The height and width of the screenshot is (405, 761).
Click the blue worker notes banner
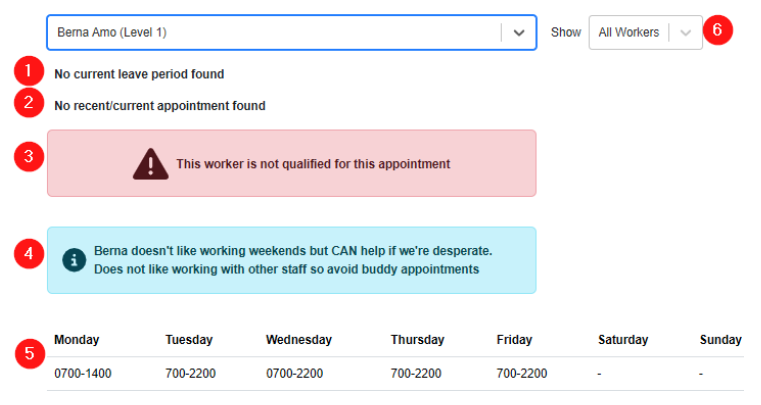click(290, 260)
